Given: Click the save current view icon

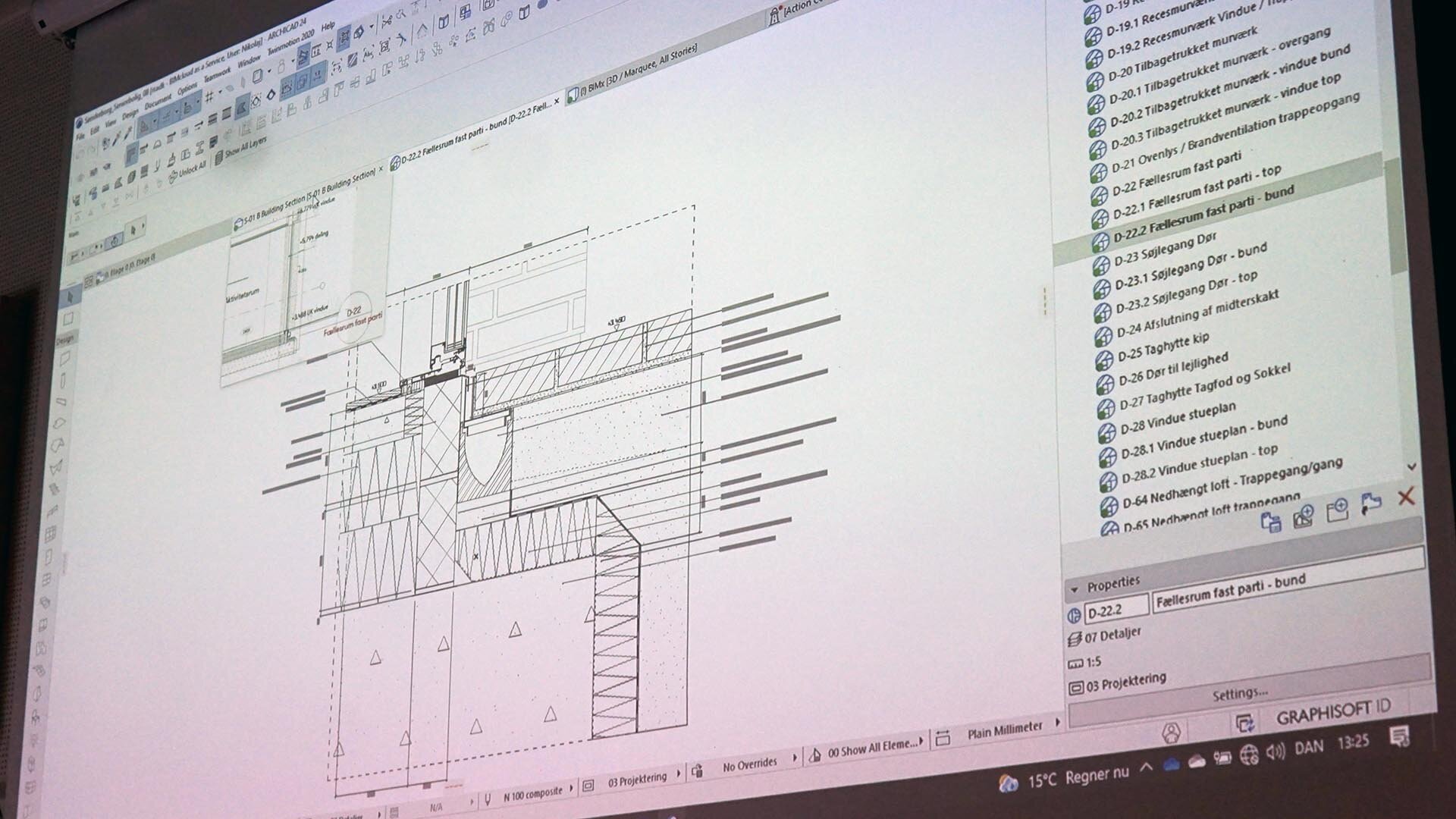Looking at the screenshot, I should click(x=1303, y=516).
